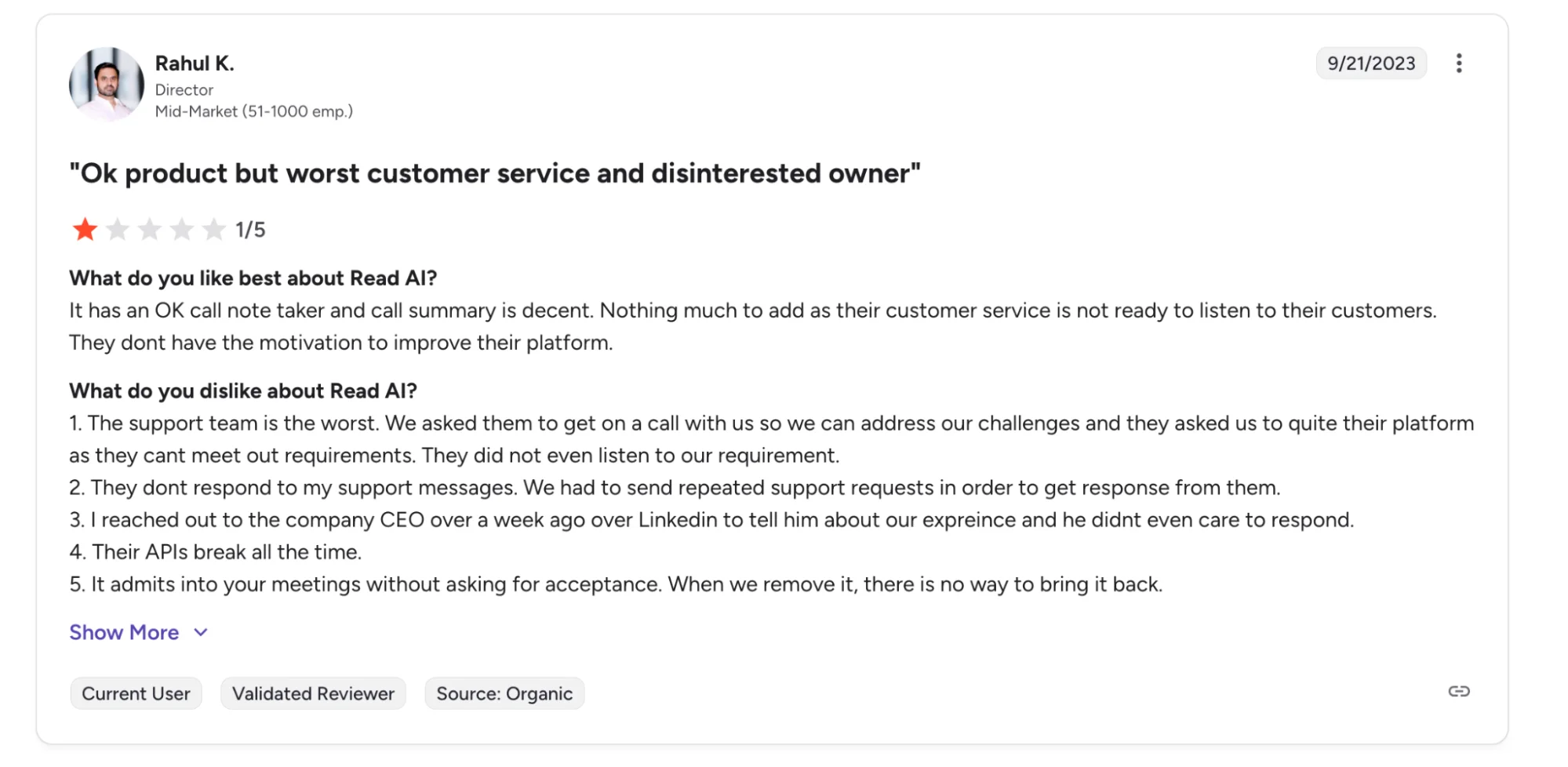
Task: Click the 1/5 rating label
Action: point(249,229)
